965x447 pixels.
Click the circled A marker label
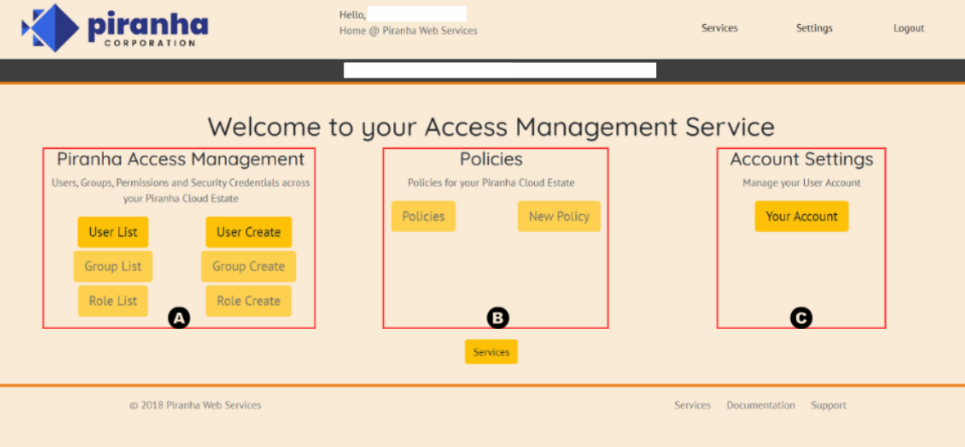coord(179,318)
